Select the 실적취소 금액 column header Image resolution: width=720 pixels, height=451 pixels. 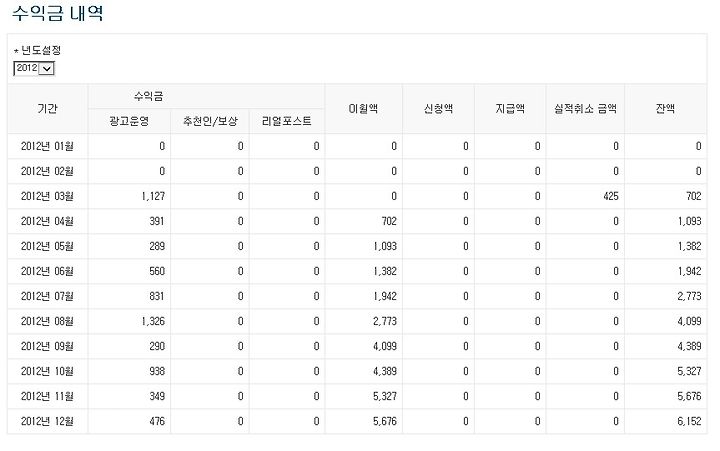[x=585, y=109]
